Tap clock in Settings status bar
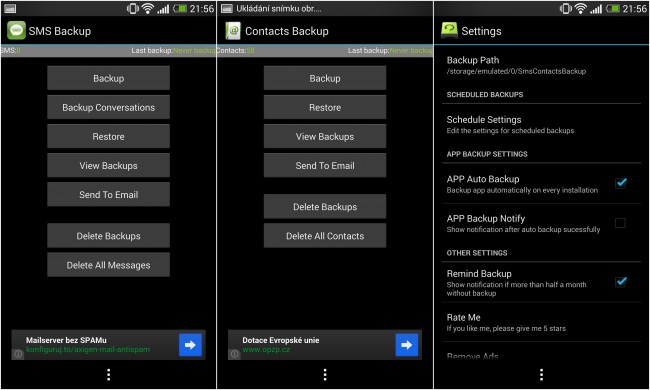 (x=634, y=9)
